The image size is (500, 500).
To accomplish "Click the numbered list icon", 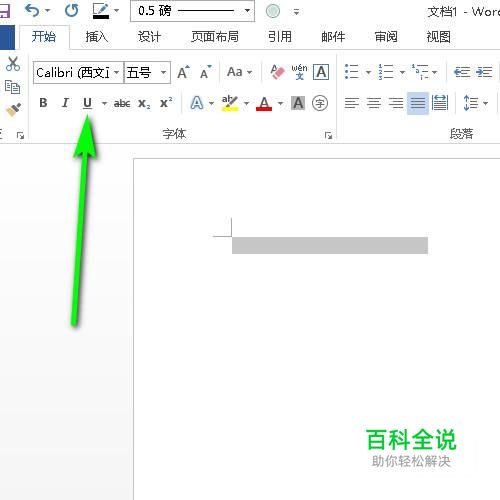I will 386,72.
